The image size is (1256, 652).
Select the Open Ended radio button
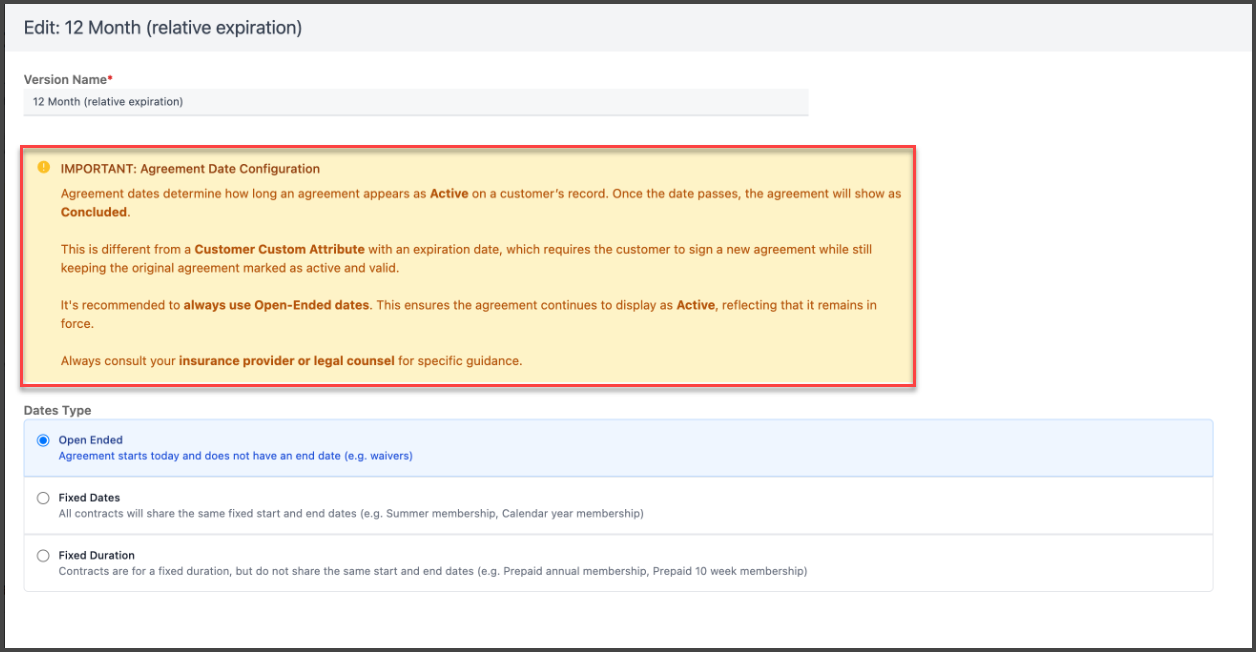click(43, 440)
